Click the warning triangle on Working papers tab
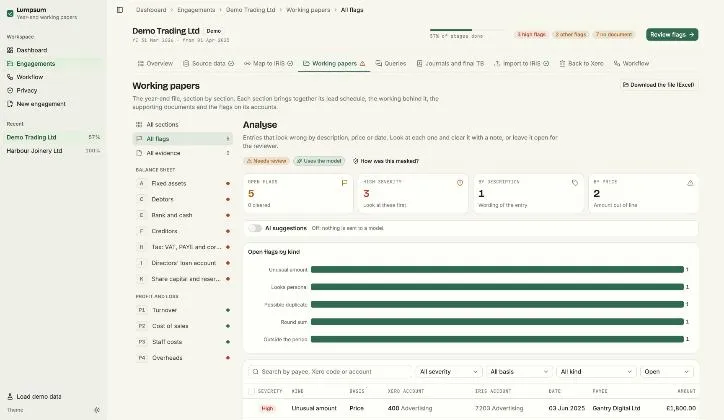 click(362, 64)
